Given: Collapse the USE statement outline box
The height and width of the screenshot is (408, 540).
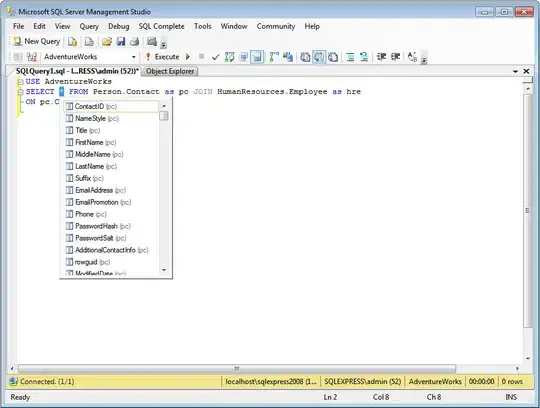Looking at the screenshot, I should click(x=21, y=82).
